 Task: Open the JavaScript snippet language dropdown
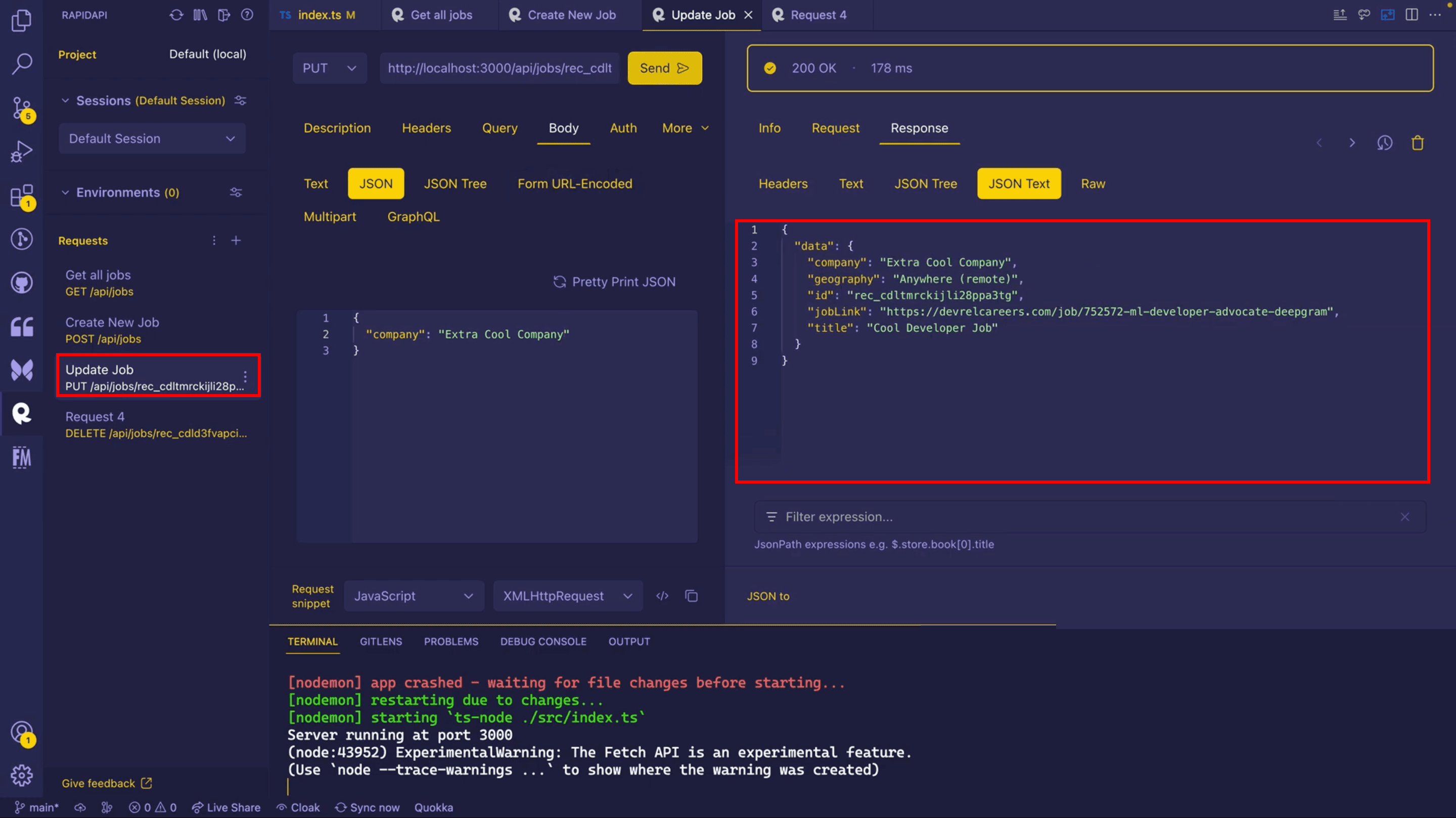(x=414, y=596)
